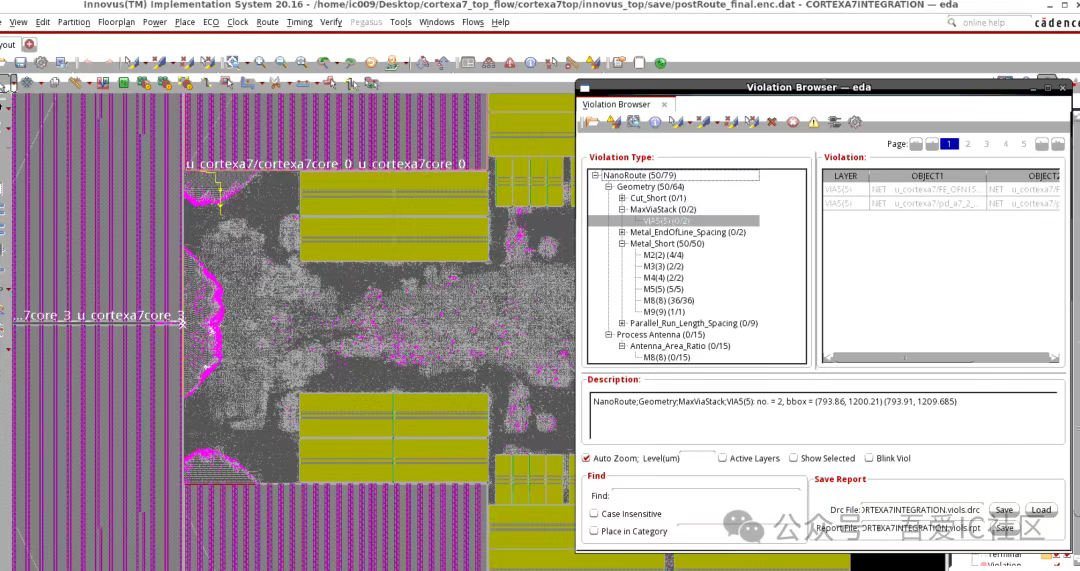Click the zoom out magnifier icon

[281, 63]
